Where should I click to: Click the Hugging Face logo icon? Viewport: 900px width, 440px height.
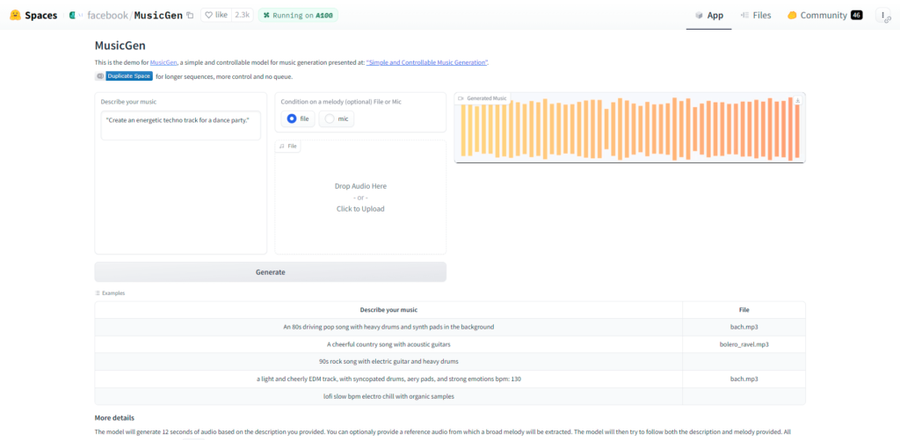pos(15,15)
